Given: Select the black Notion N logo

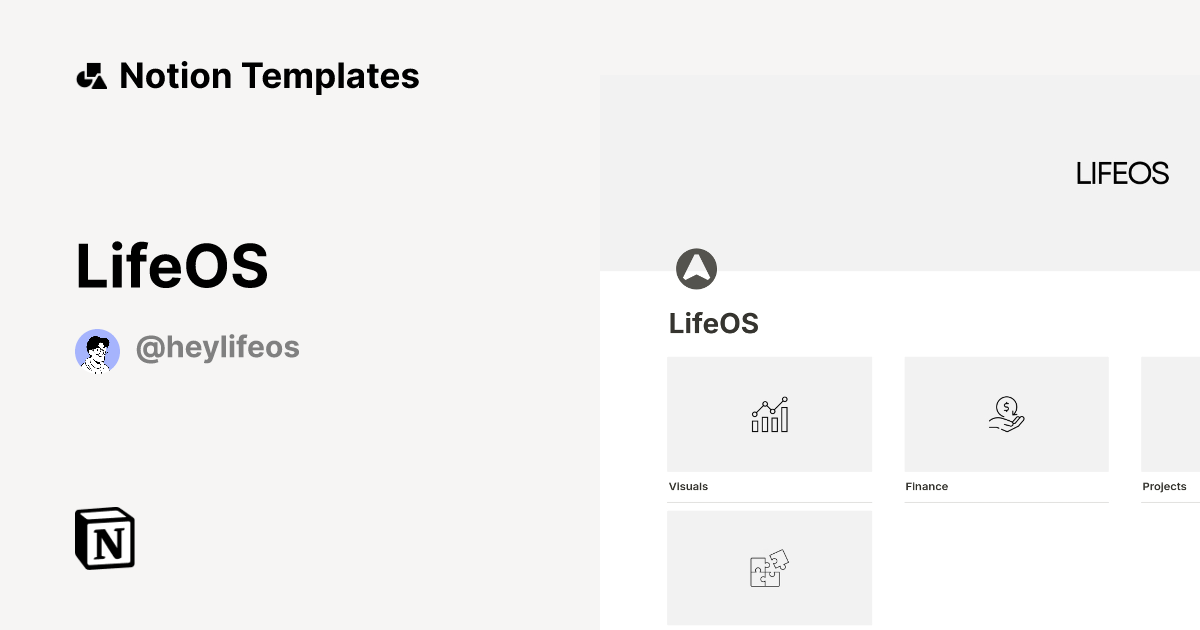Looking at the screenshot, I should pos(104,539).
